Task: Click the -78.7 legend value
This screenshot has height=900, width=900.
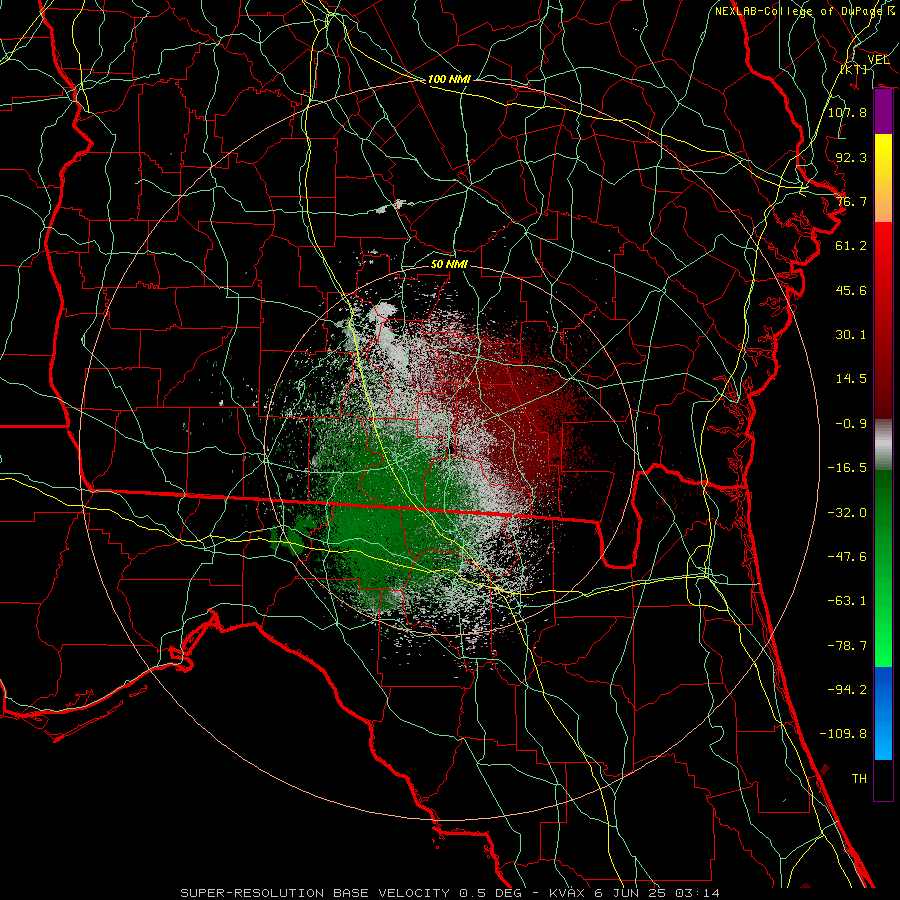Action: pos(847,646)
